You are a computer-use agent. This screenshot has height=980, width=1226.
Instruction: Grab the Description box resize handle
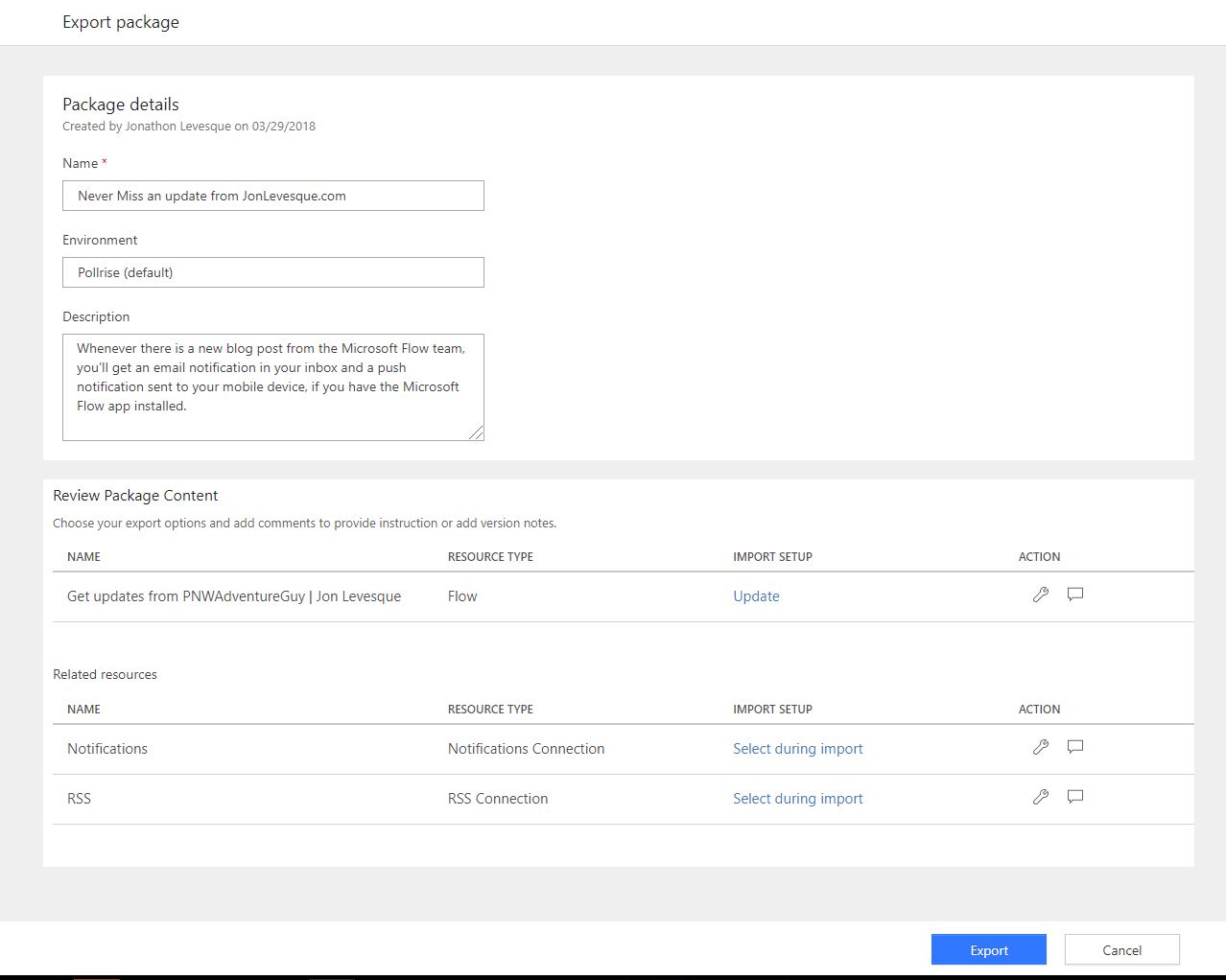(x=477, y=433)
